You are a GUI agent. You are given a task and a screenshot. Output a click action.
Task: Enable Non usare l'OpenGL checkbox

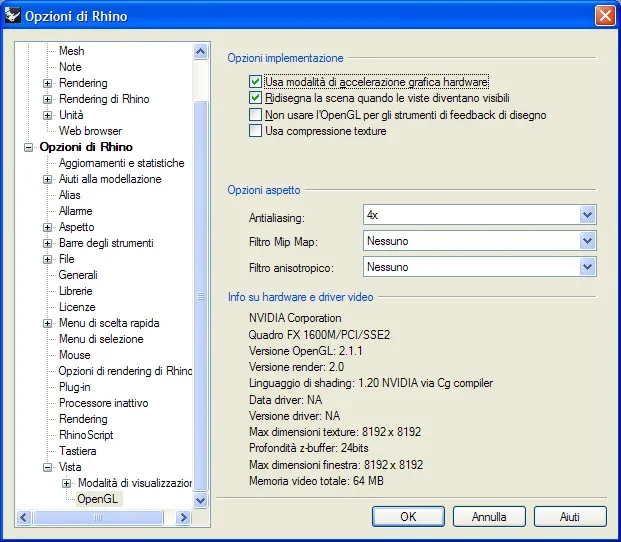coord(256,115)
